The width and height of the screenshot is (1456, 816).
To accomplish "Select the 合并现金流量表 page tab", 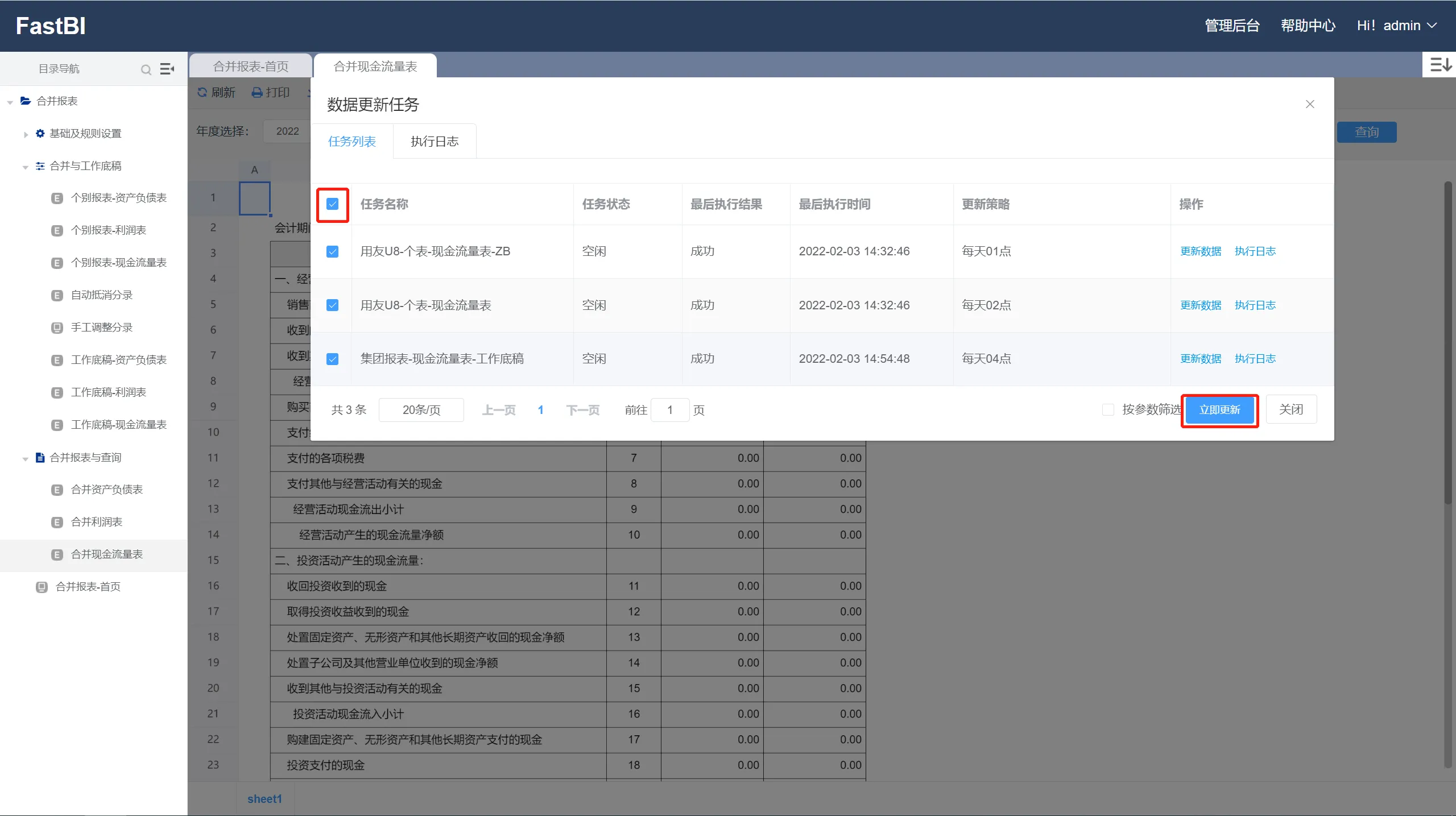I will point(375,67).
